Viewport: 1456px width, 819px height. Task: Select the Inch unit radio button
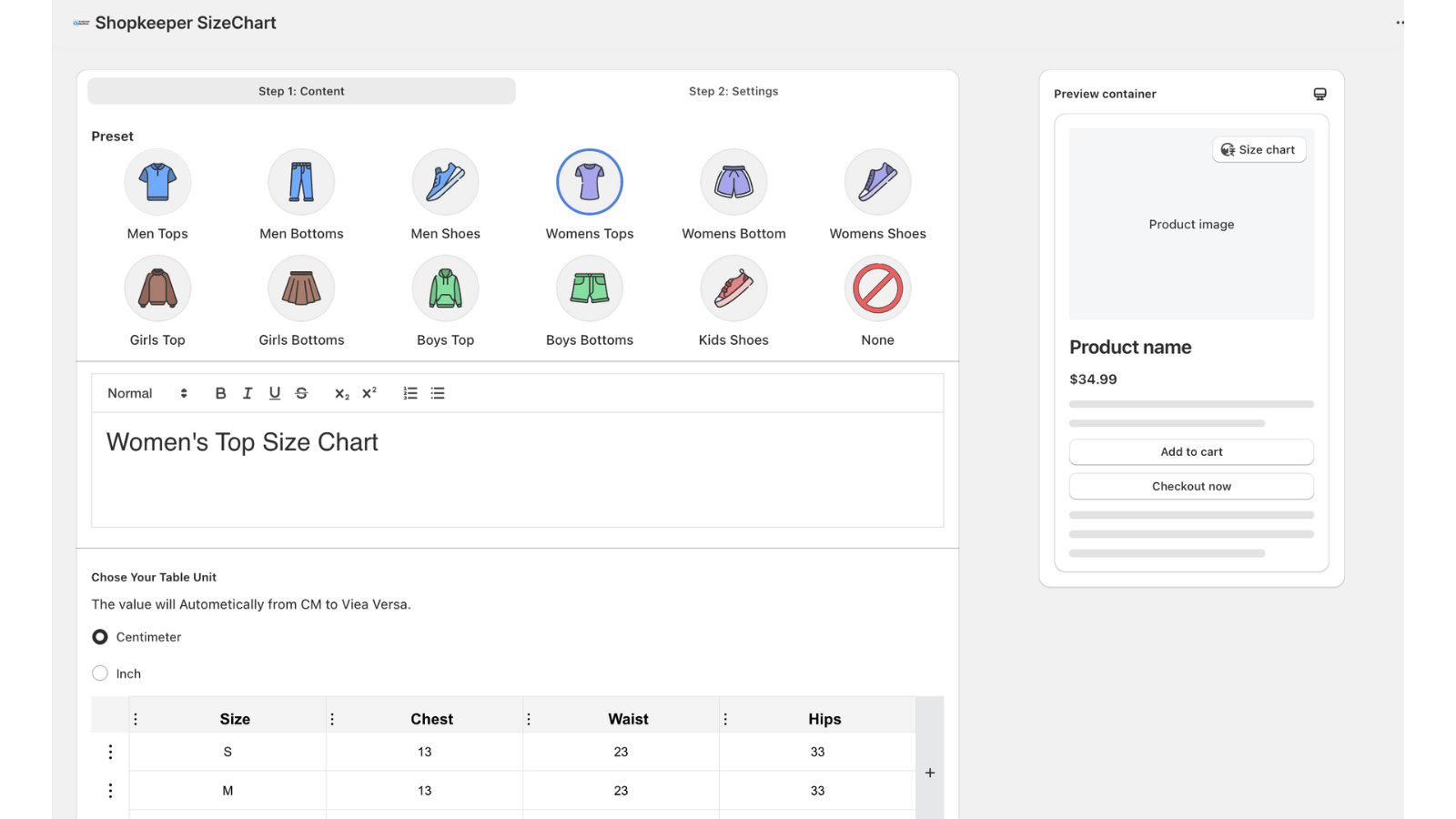[100, 673]
